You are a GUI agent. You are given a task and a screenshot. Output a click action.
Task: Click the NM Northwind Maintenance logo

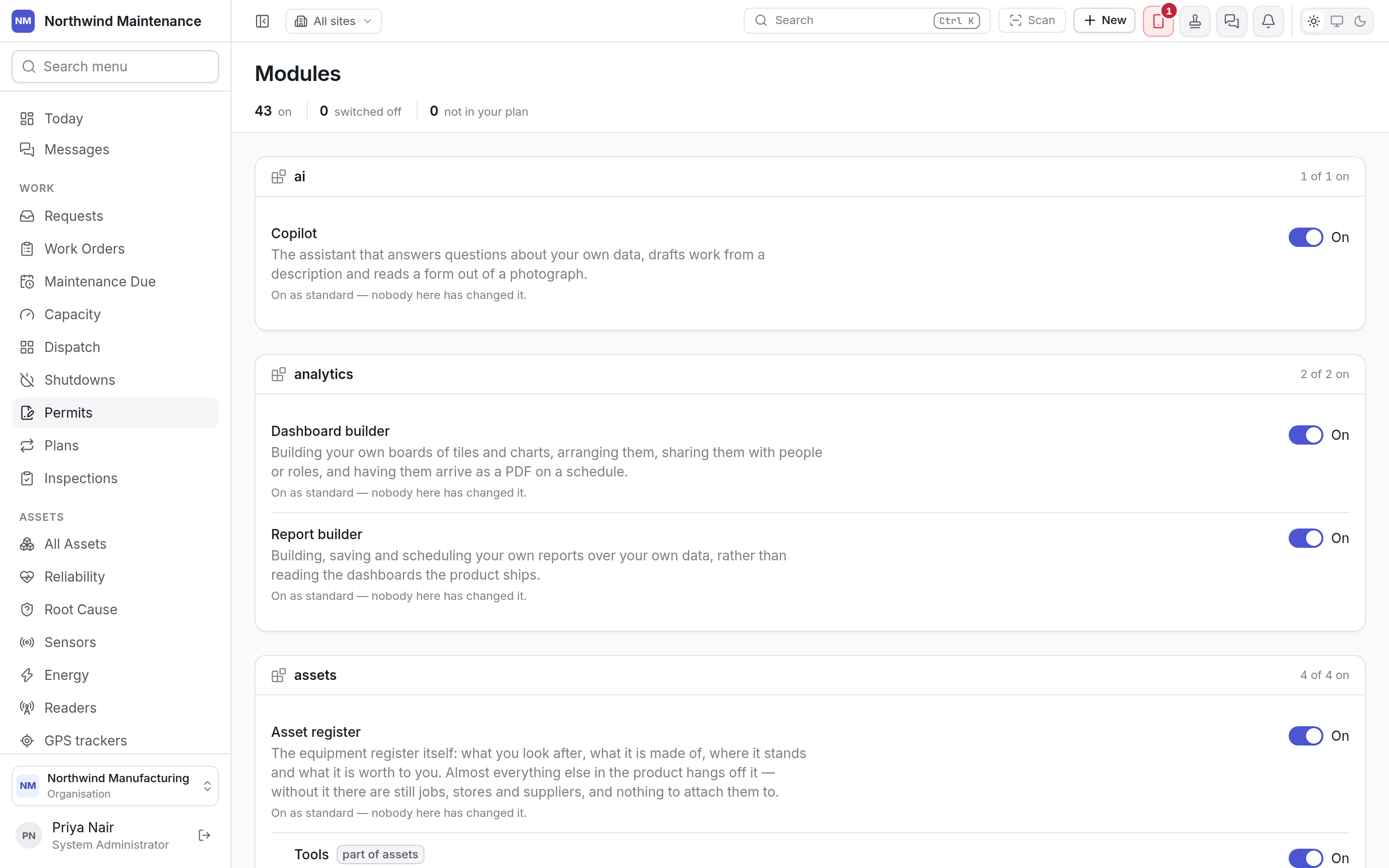coord(23,21)
